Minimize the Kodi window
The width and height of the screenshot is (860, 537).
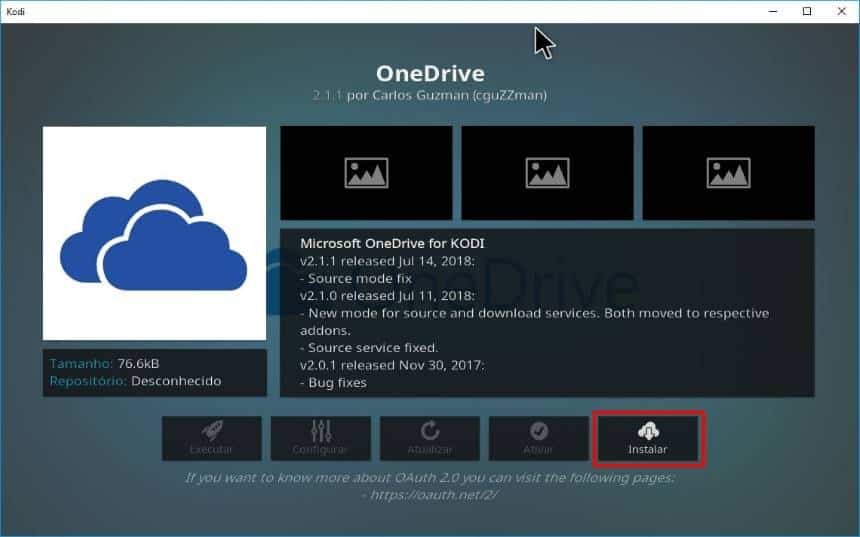click(x=773, y=12)
